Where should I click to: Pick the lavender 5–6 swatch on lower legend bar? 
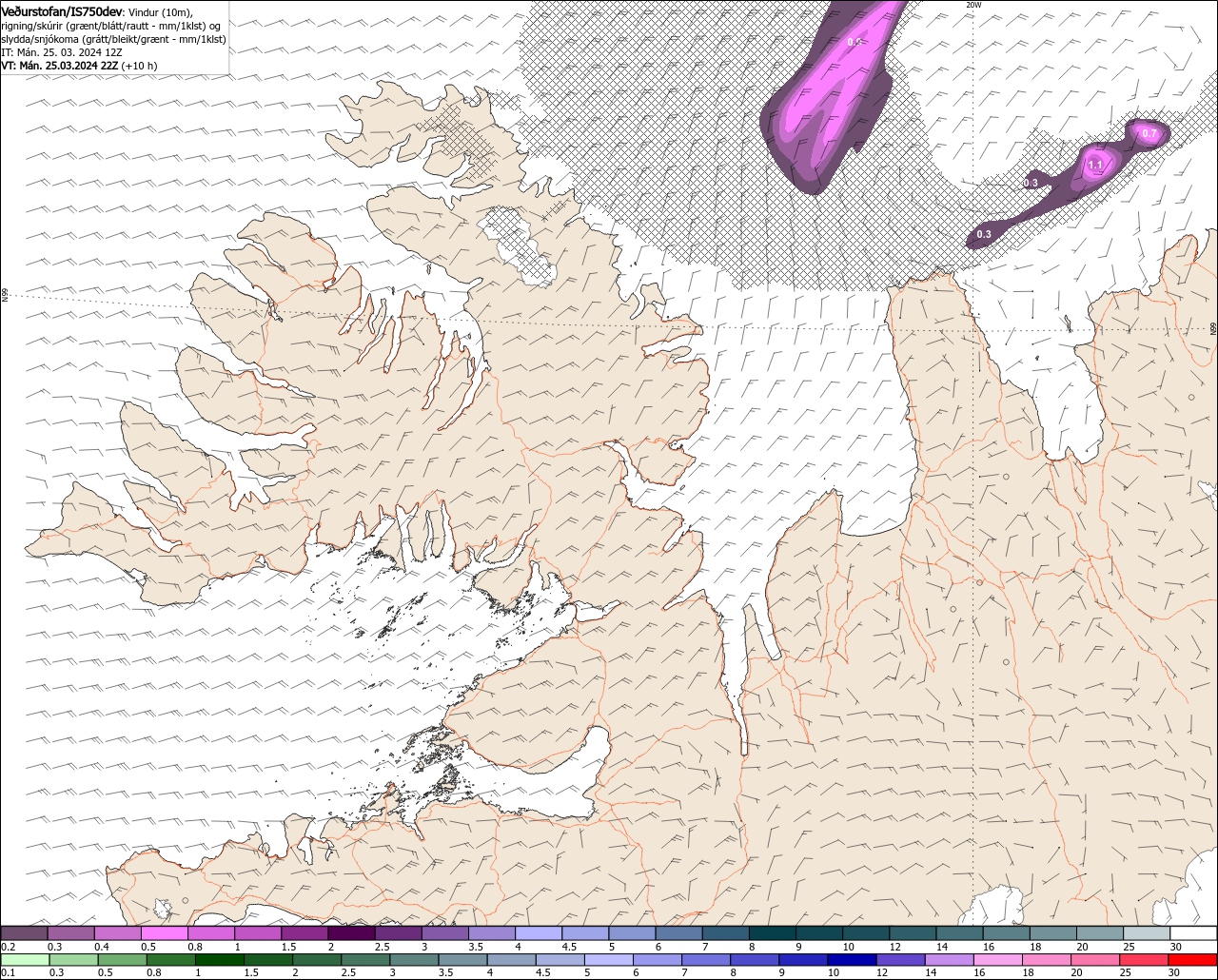608,959
